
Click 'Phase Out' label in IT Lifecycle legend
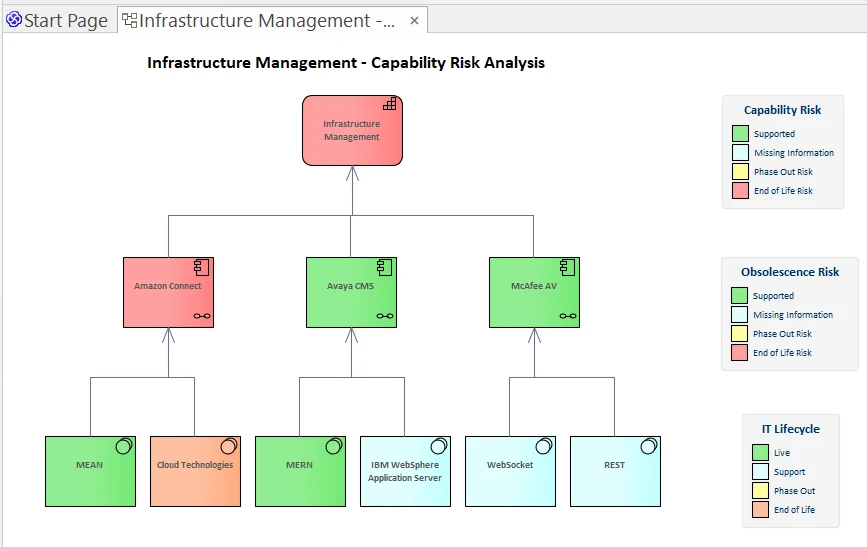(795, 491)
